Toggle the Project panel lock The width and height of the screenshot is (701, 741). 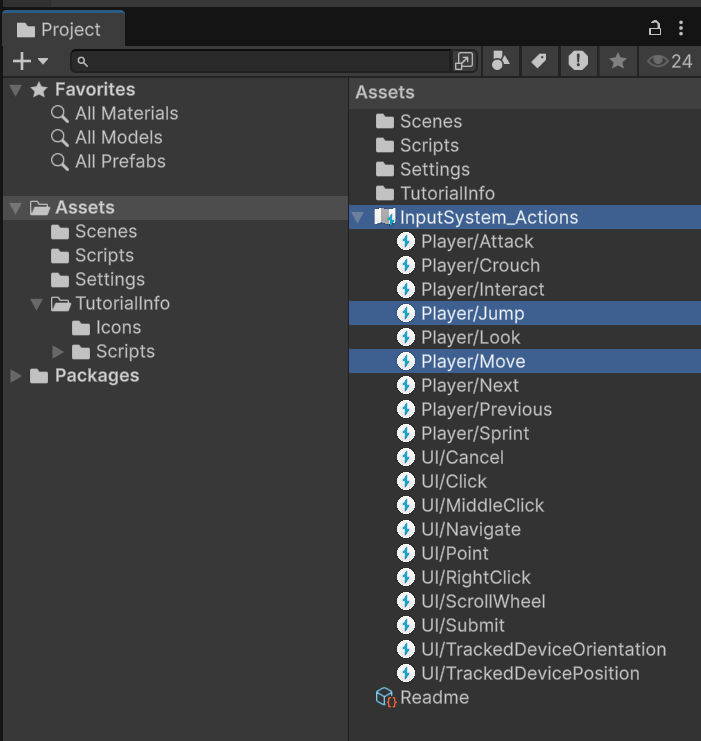click(655, 28)
